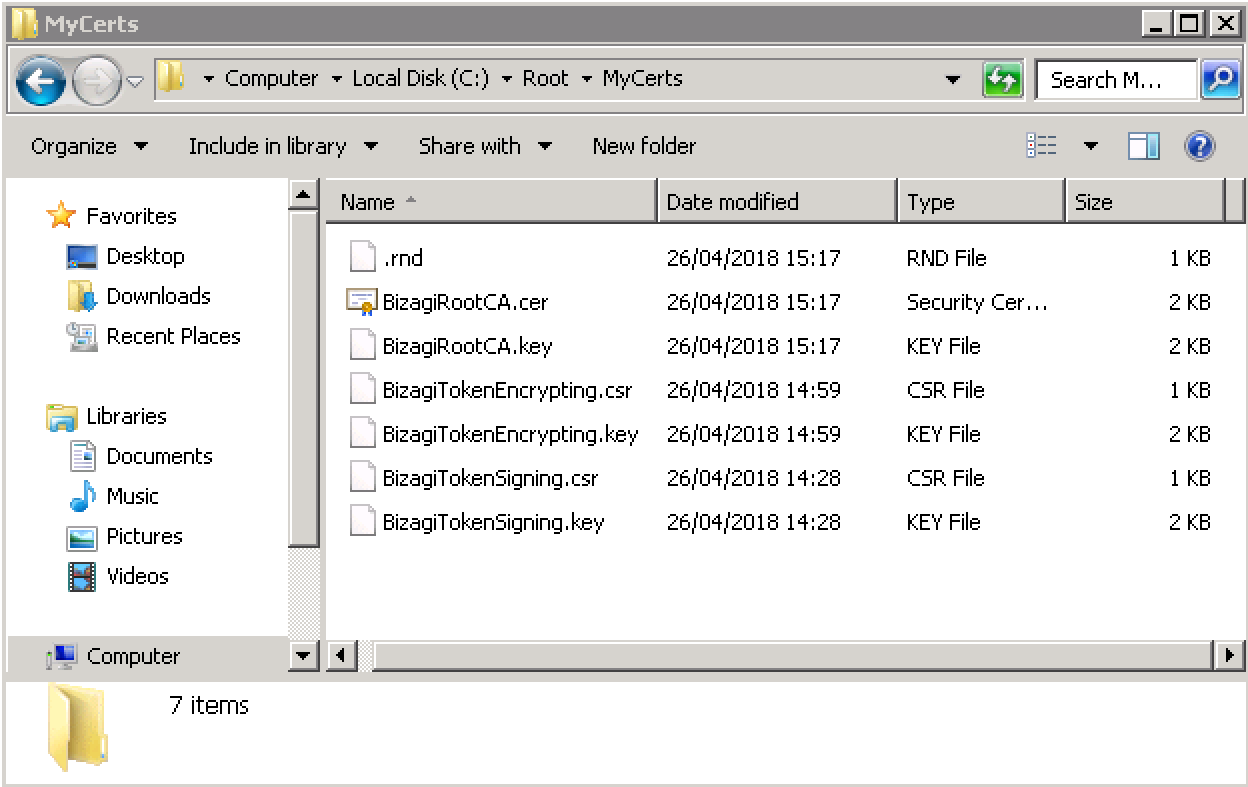Click the Forward navigation arrow button
Screen dimensions: 1248x787
(97, 80)
